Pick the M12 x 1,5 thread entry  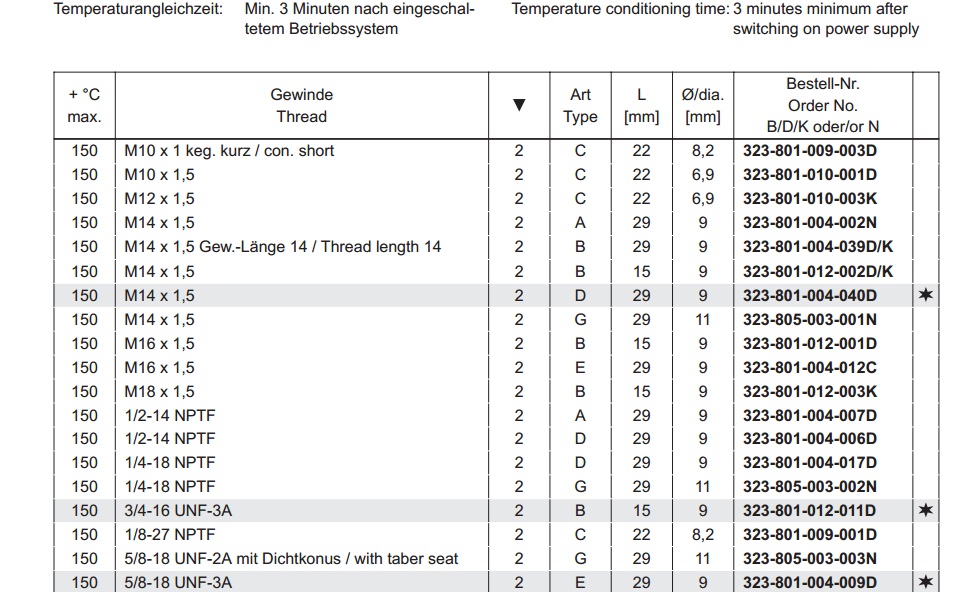tap(159, 199)
